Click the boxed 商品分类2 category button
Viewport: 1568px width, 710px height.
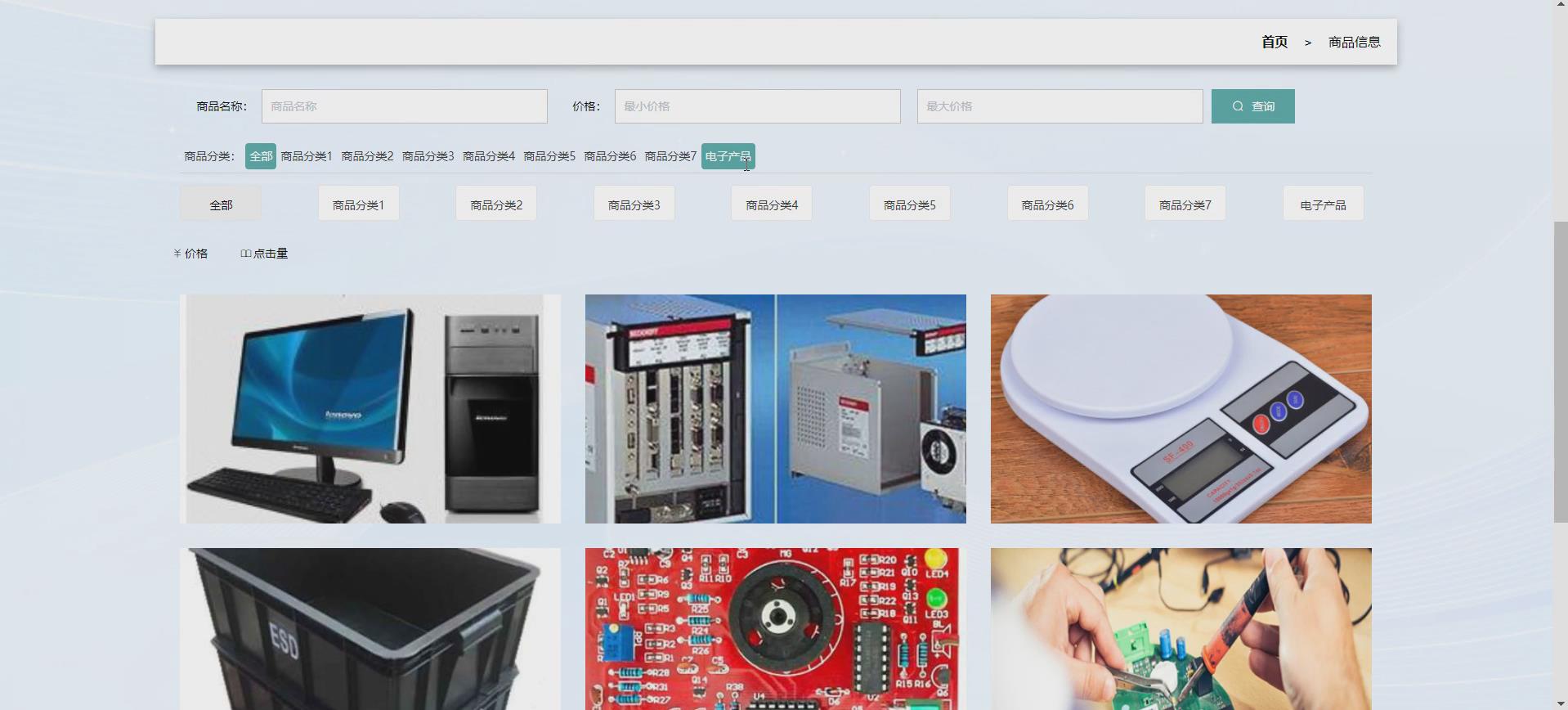coord(496,204)
